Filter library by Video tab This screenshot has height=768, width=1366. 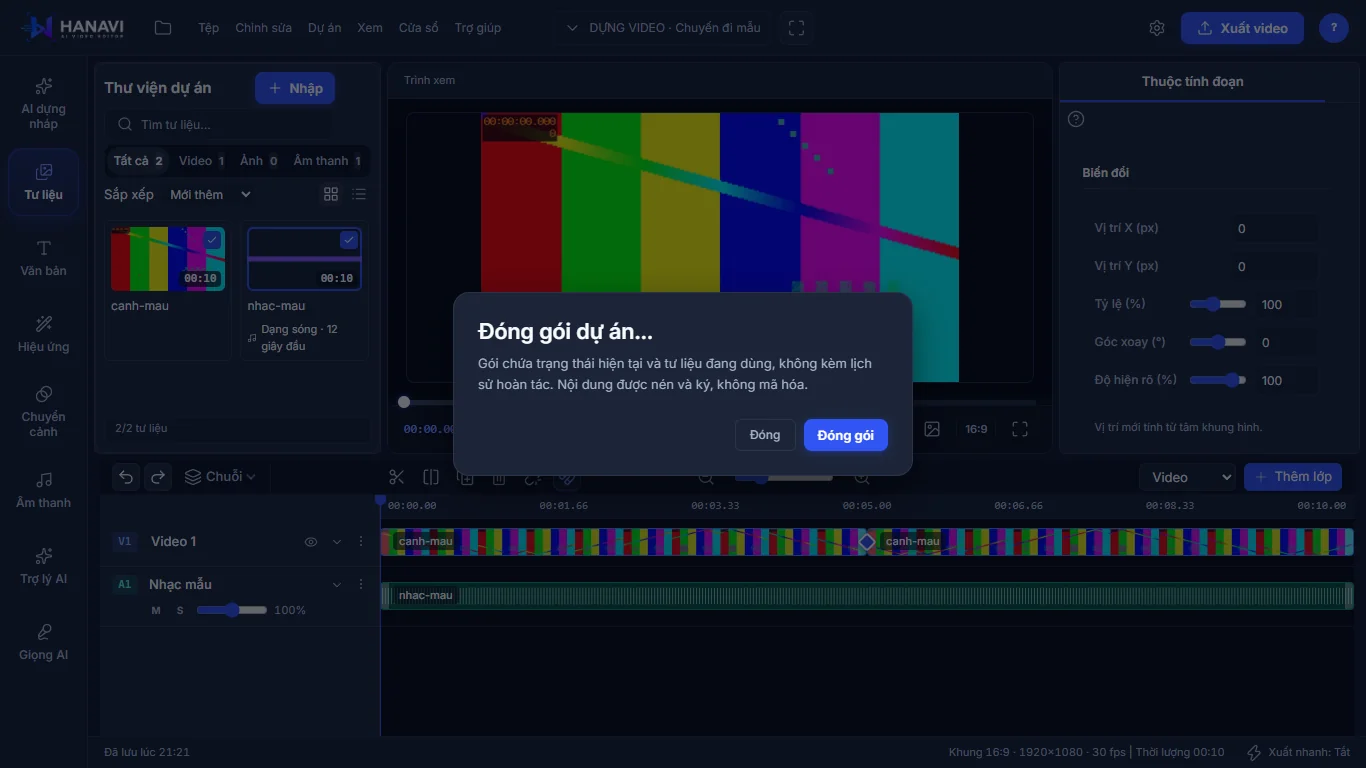point(202,160)
